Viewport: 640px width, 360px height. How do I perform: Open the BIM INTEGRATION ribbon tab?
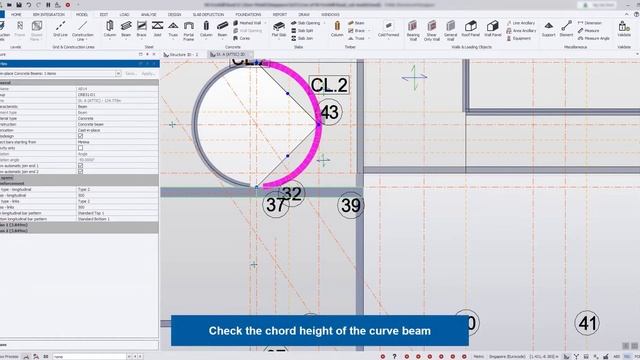(49, 14)
